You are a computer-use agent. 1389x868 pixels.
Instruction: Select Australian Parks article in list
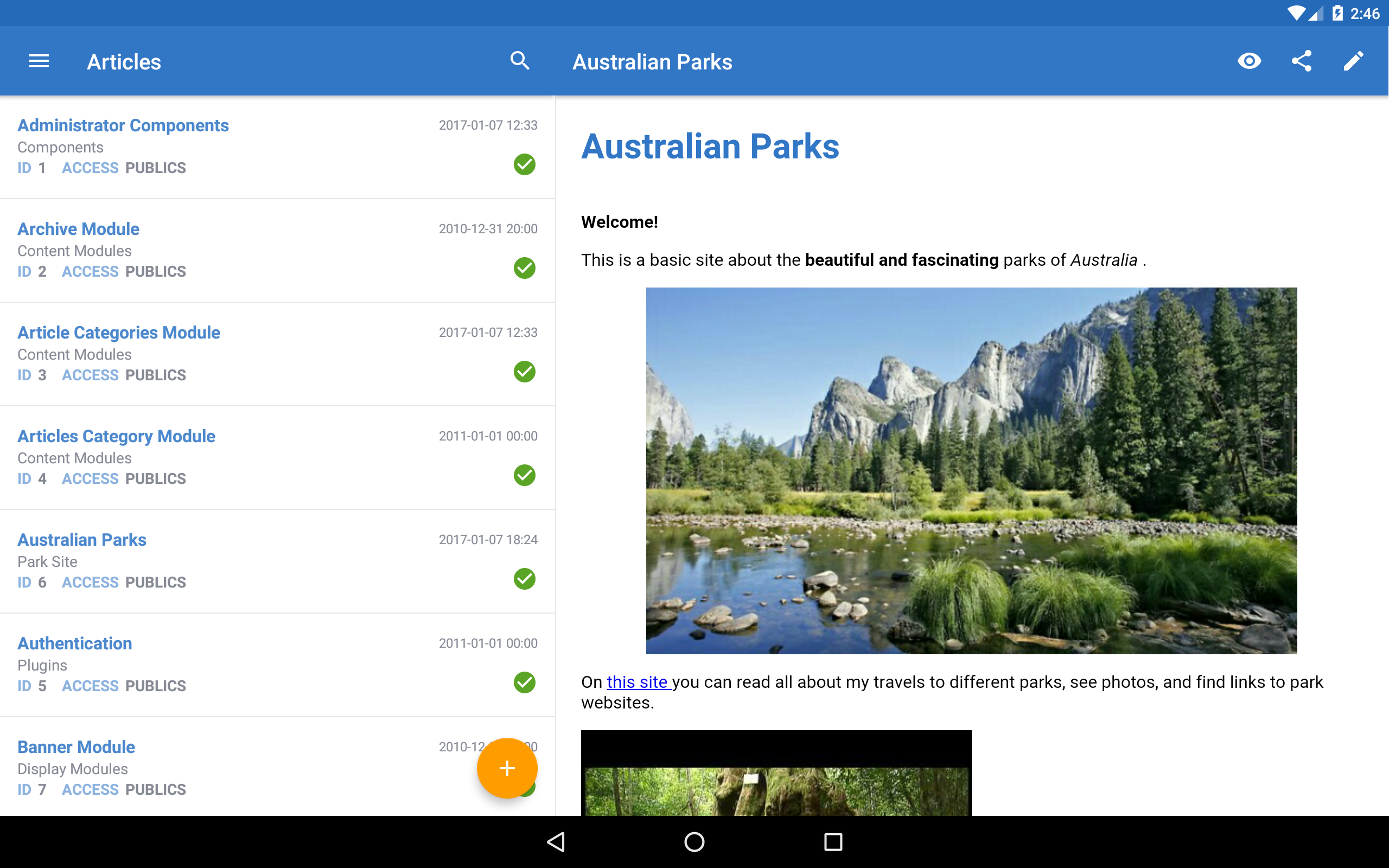tap(82, 540)
